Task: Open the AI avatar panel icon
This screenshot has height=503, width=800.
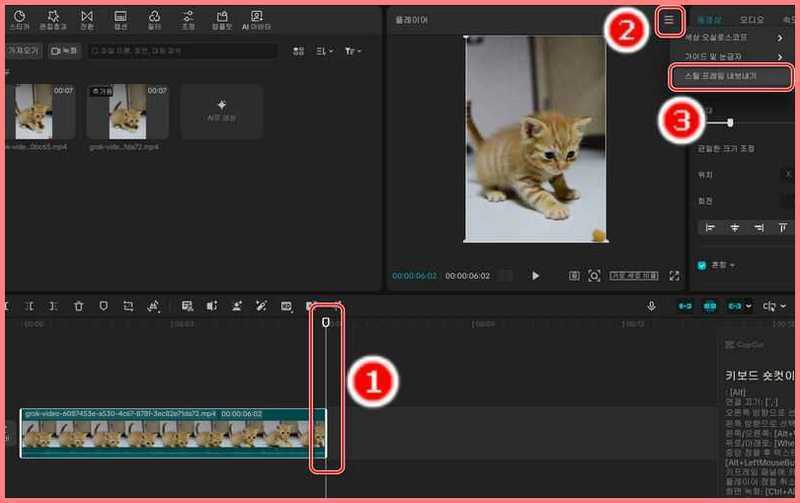Action: [257, 20]
